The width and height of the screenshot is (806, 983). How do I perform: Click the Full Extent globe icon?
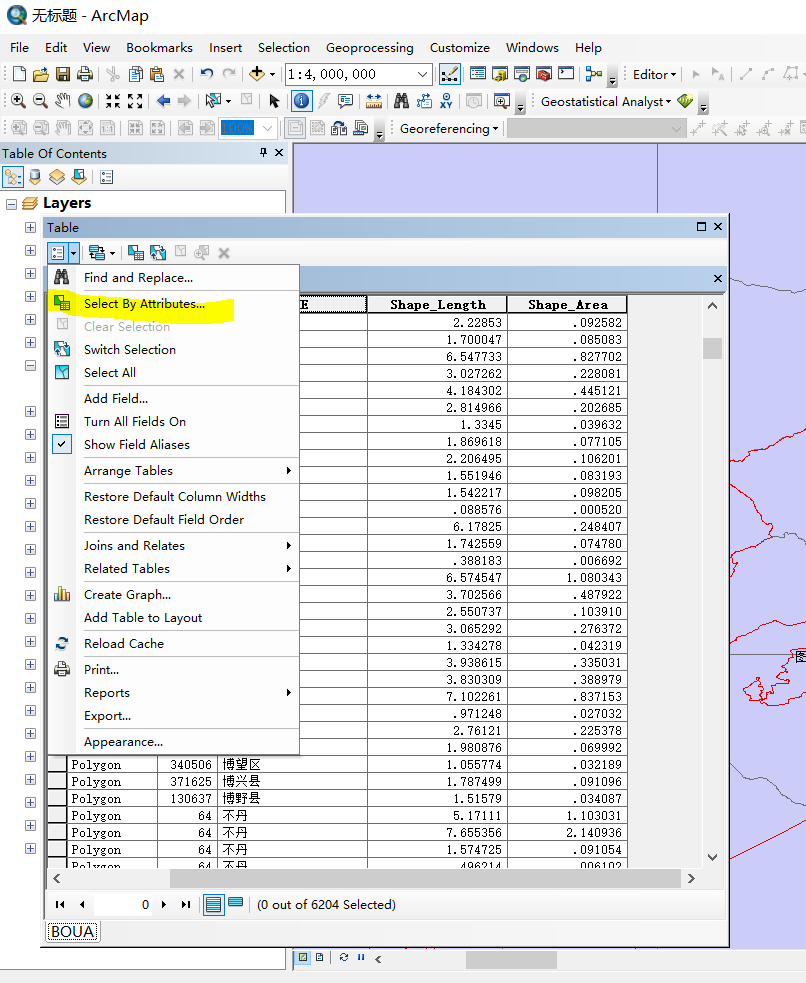point(86,101)
